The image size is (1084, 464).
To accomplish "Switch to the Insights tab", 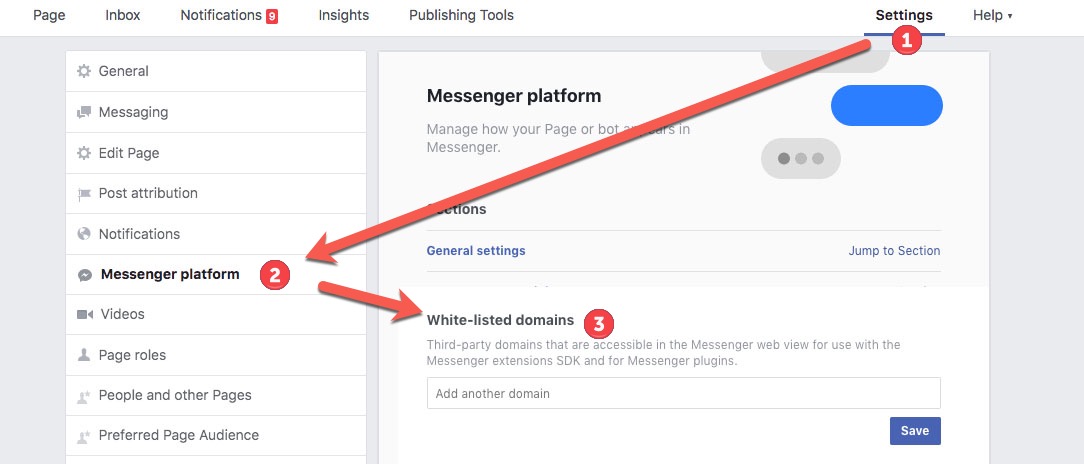I will pos(344,15).
